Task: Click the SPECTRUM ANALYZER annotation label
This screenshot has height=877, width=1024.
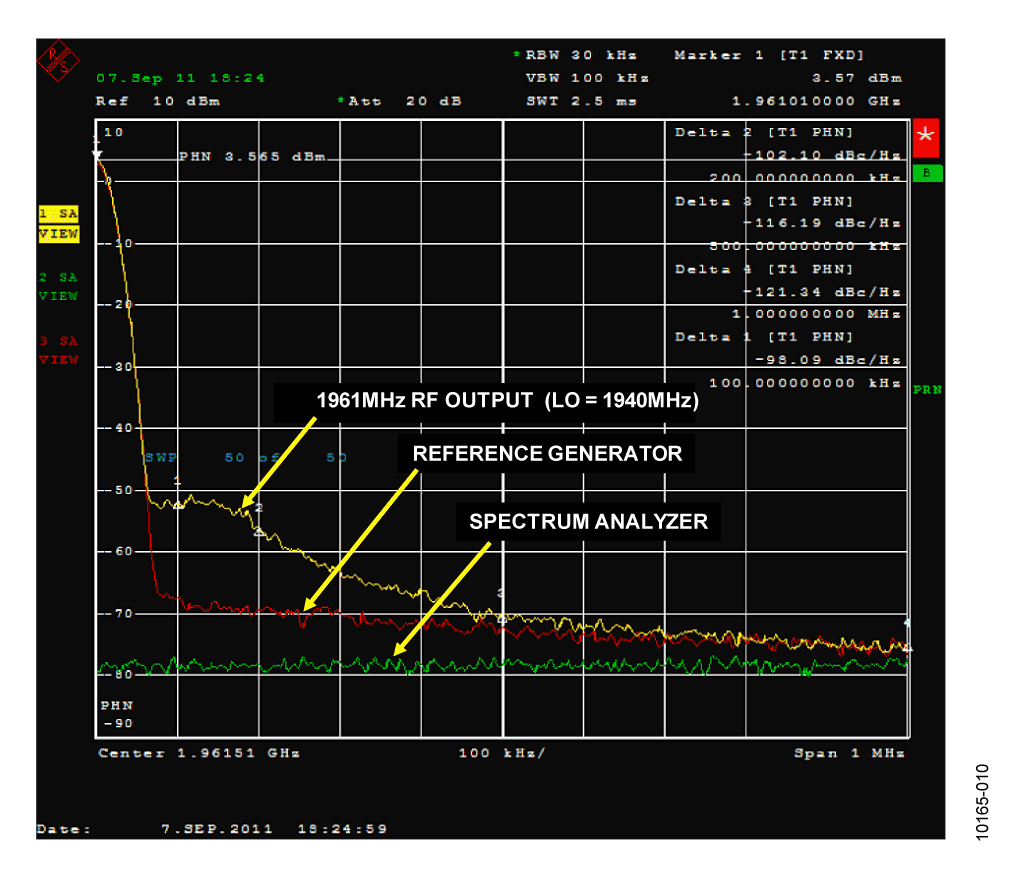Action: [588, 521]
